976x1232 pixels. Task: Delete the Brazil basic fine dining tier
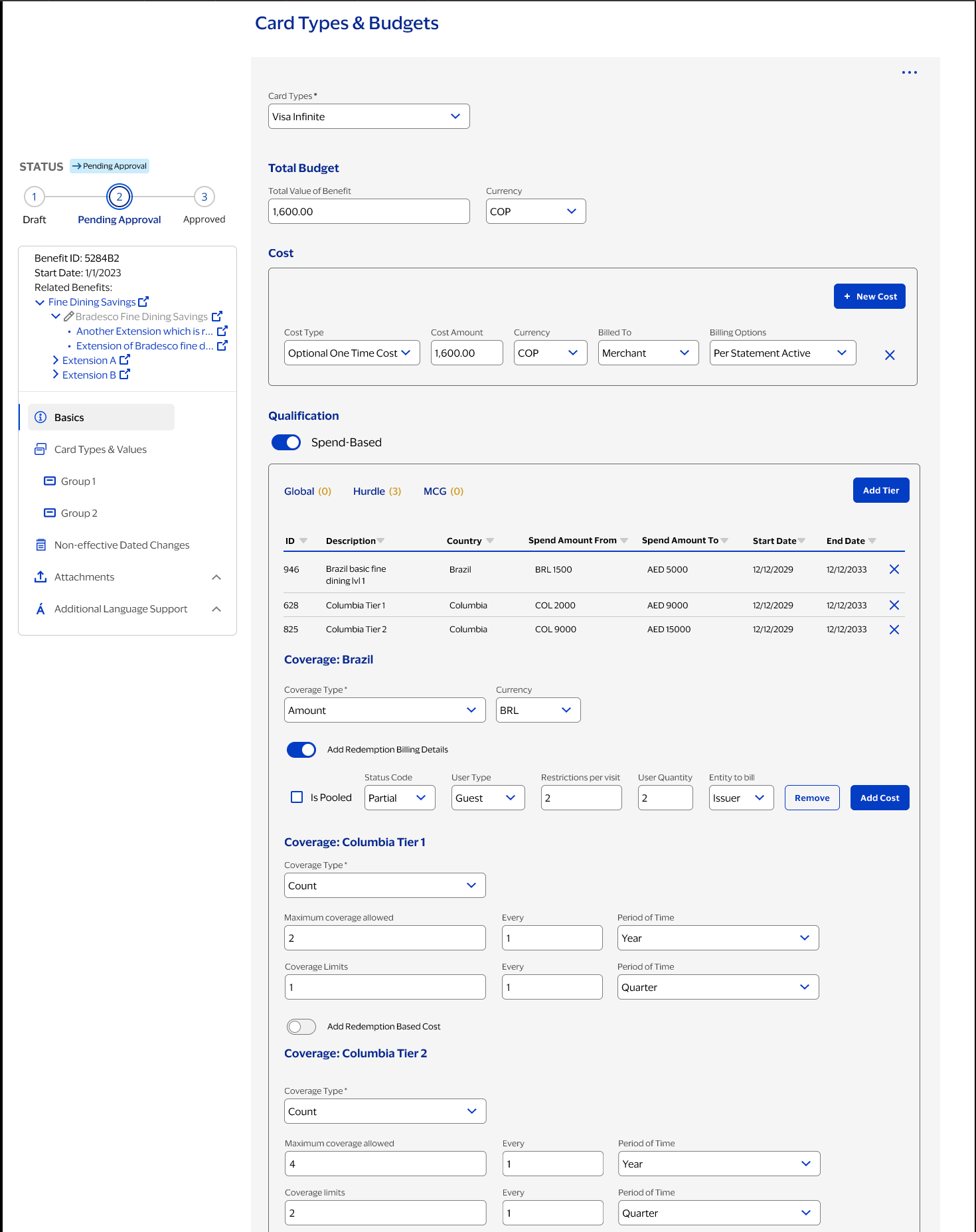[894, 569]
